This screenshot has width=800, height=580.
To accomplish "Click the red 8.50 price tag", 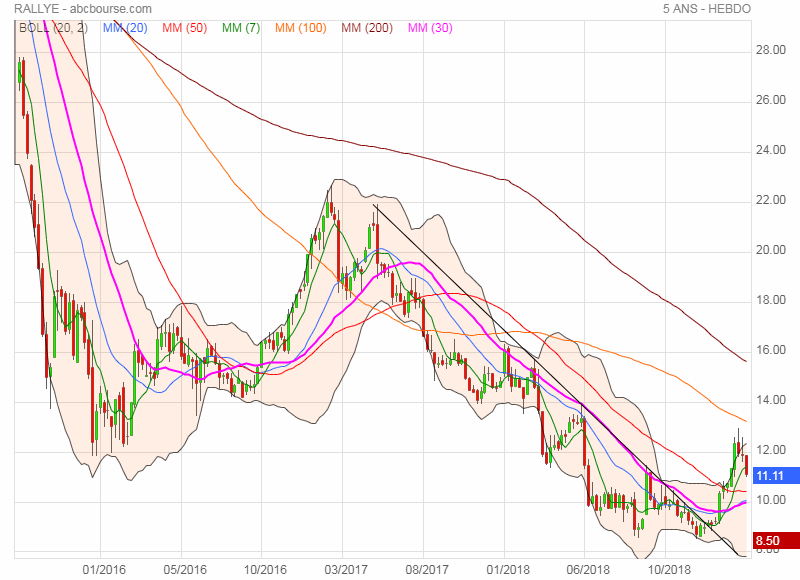I will coord(776,540).
